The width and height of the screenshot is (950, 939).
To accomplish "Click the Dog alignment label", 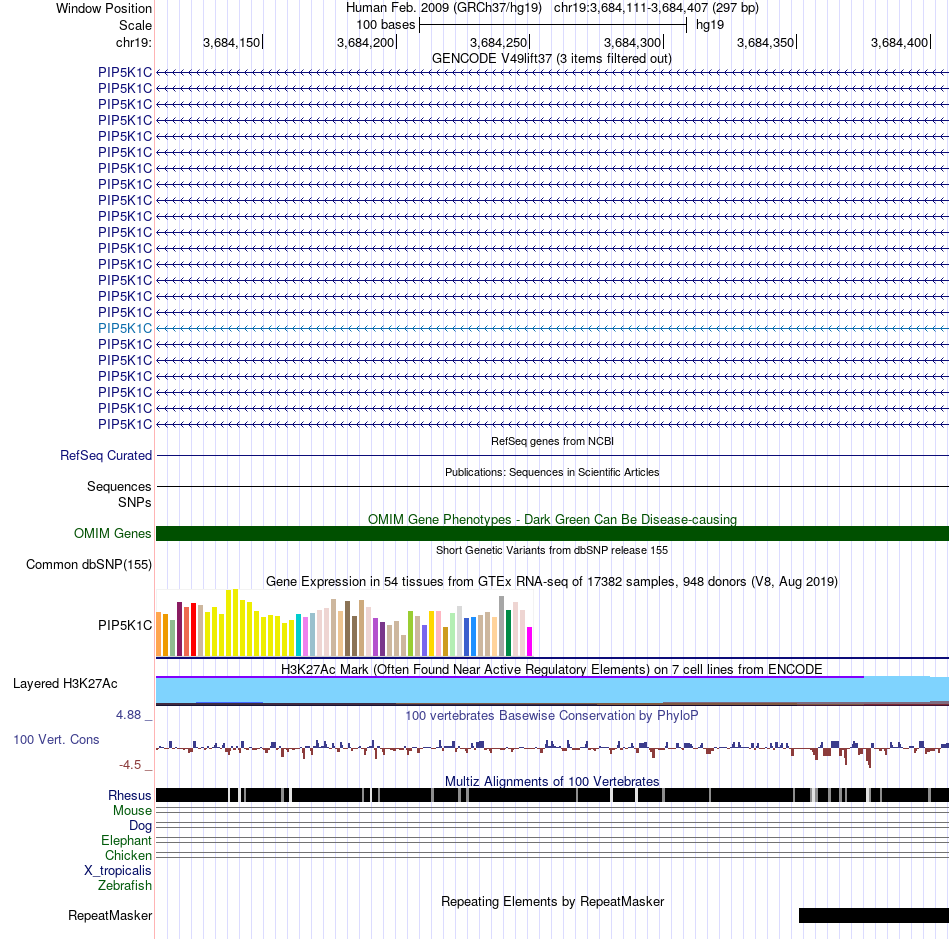I will pos(141,826).
